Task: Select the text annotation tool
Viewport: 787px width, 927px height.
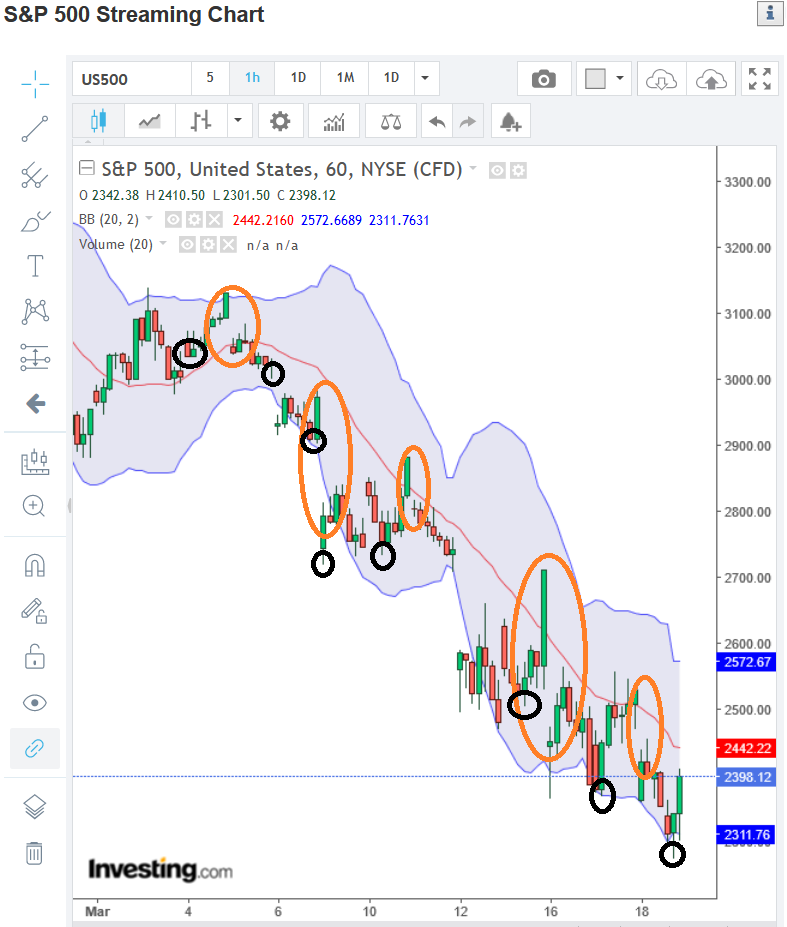Action: [35, 266]
